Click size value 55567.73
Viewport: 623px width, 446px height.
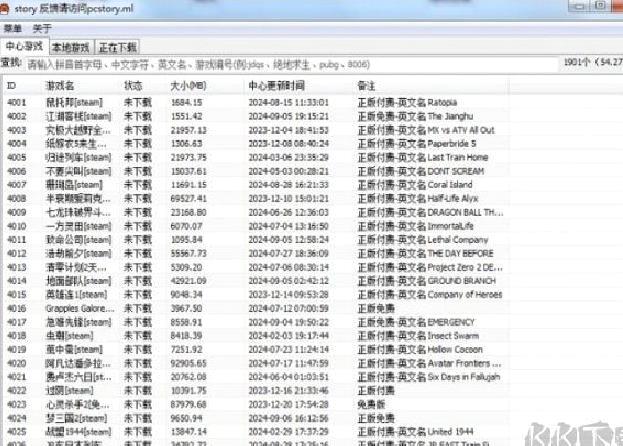188,253
